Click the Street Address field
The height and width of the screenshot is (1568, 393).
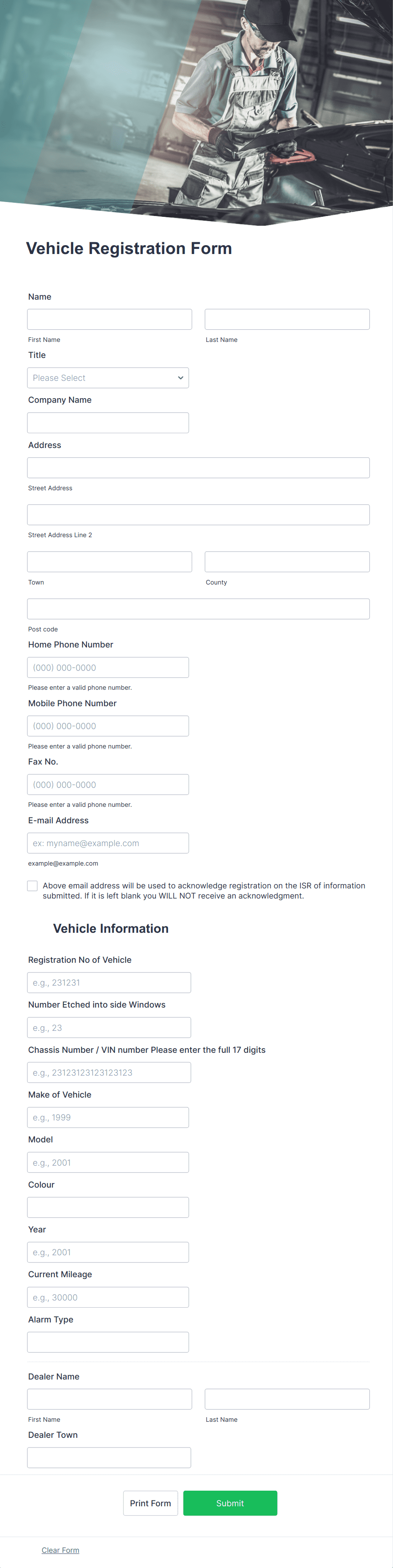[x=198, y=467]
